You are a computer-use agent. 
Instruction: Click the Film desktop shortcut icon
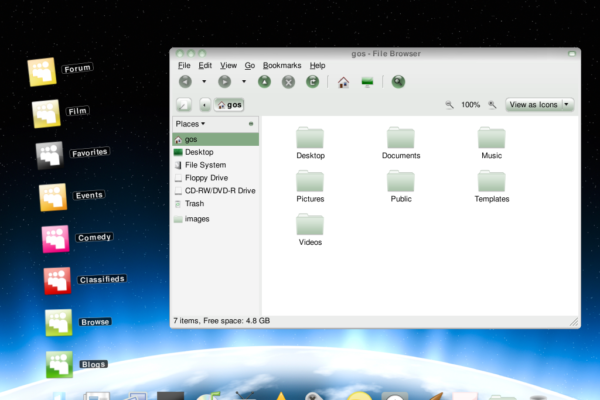tap(46, 114)
